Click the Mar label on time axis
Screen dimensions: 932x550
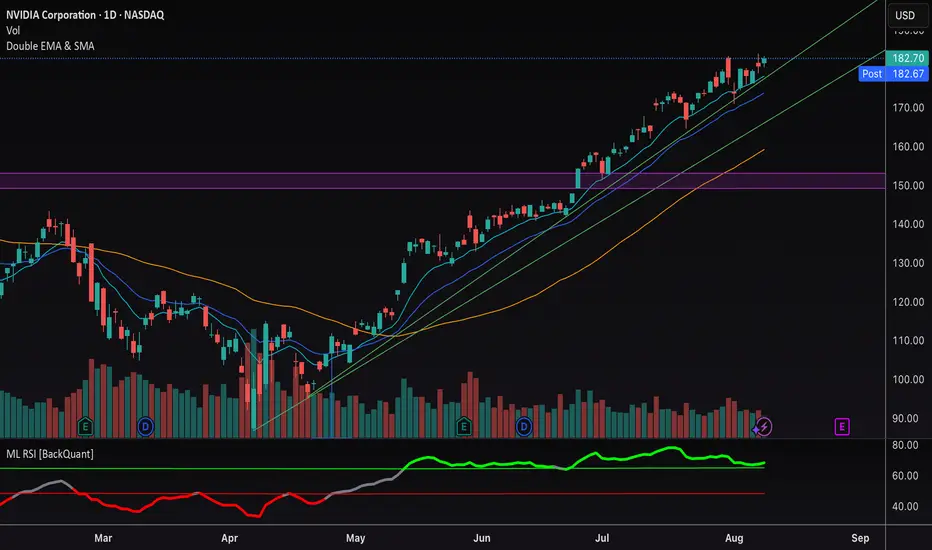103,538
